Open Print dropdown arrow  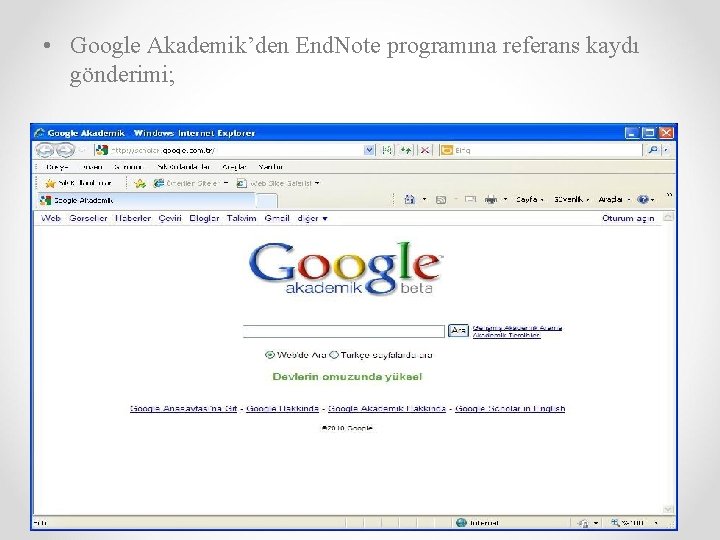point(506,199)
